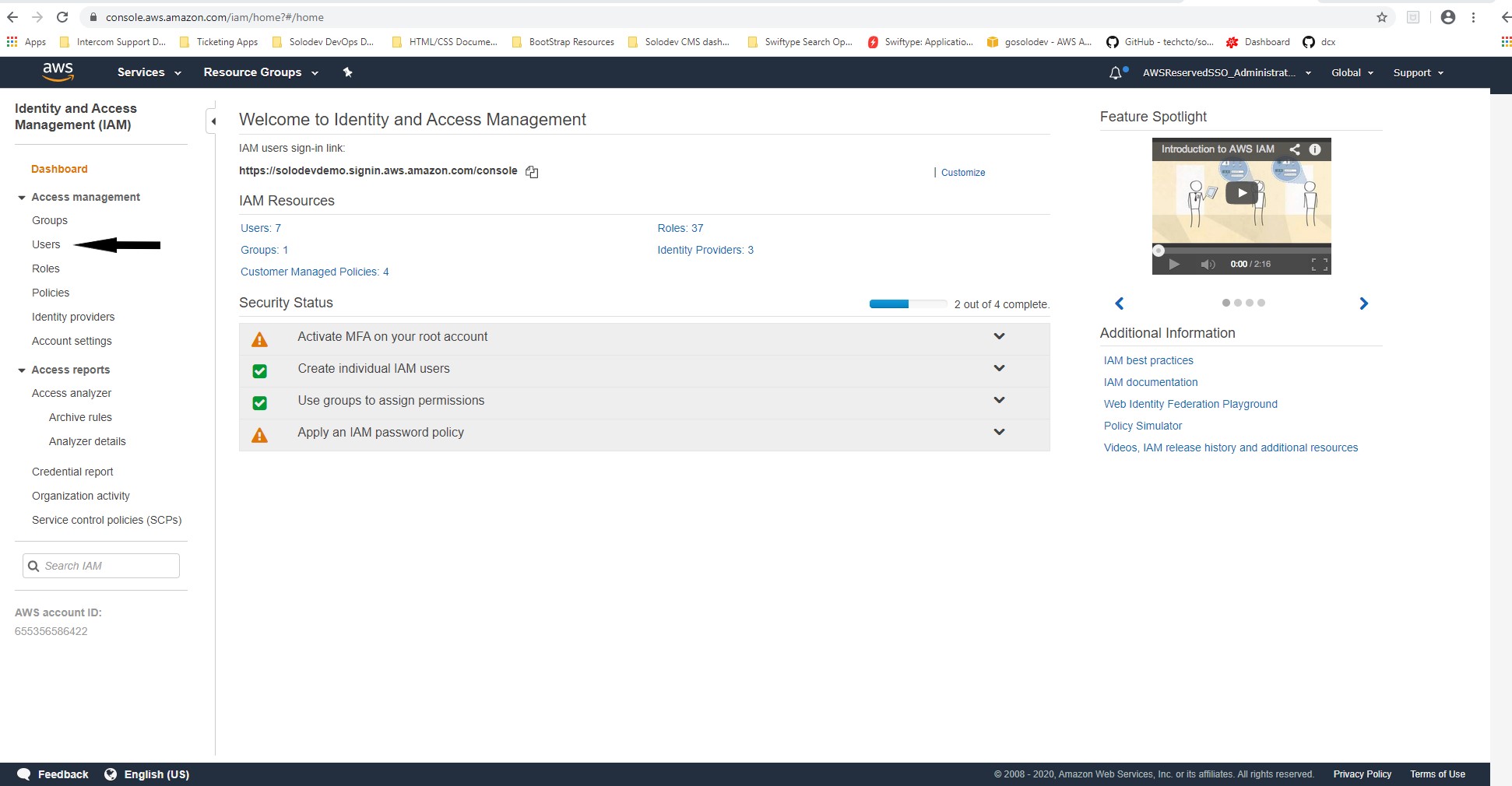Screen dimensions: 1512x786
Task: Open Identity providers in the sidebar
Action: pyautogui.click(x=73, y=317)
